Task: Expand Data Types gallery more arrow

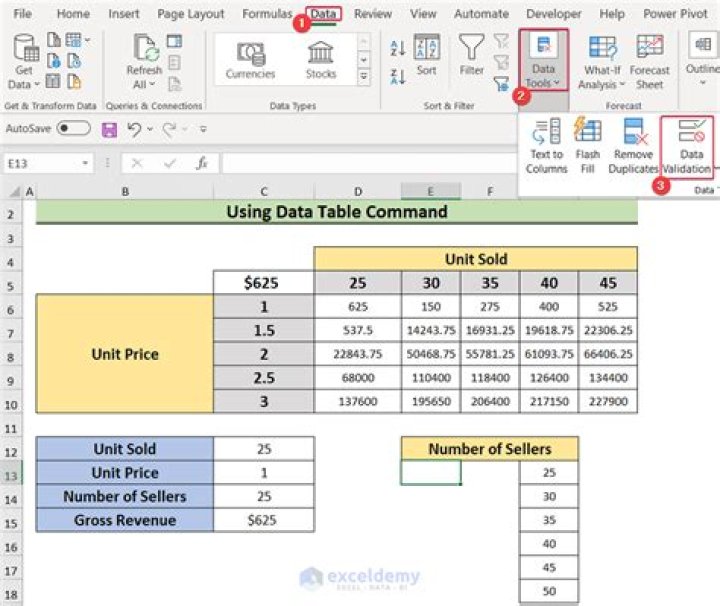Action: pos(364,76)
